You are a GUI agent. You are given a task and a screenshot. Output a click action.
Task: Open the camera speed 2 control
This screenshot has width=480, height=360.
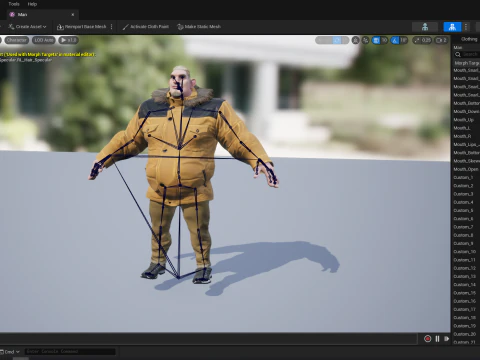pos(442,40)
